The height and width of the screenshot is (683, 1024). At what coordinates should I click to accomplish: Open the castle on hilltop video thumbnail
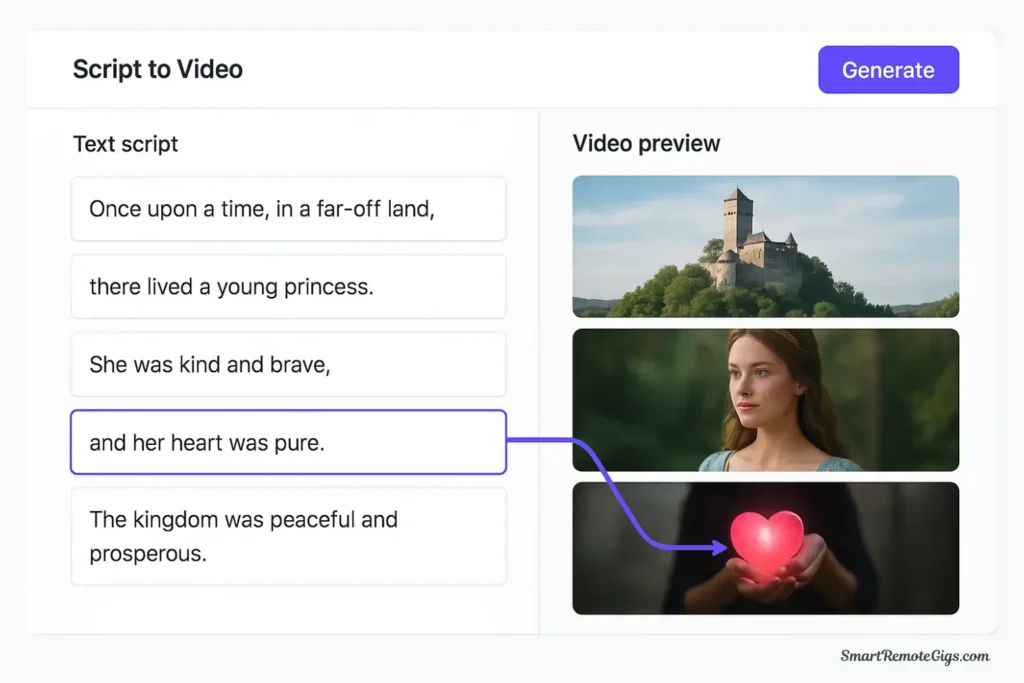click(x=765, y=246)
